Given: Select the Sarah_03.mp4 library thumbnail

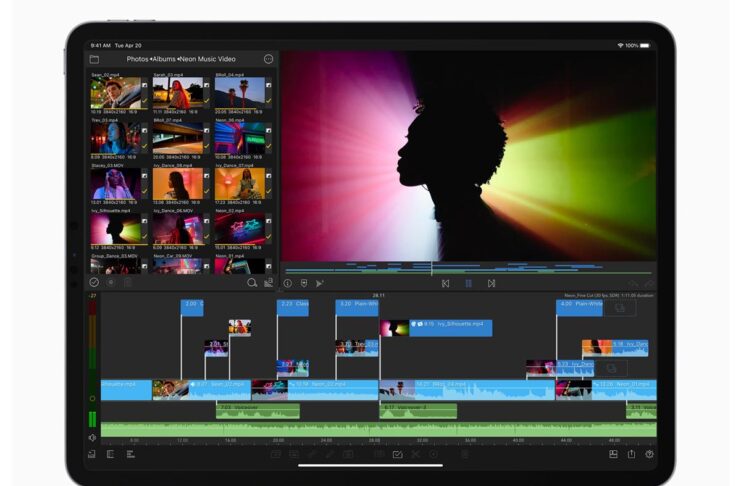Looking at the screenshot, I should pyautogui.click(x=178, y=93).
